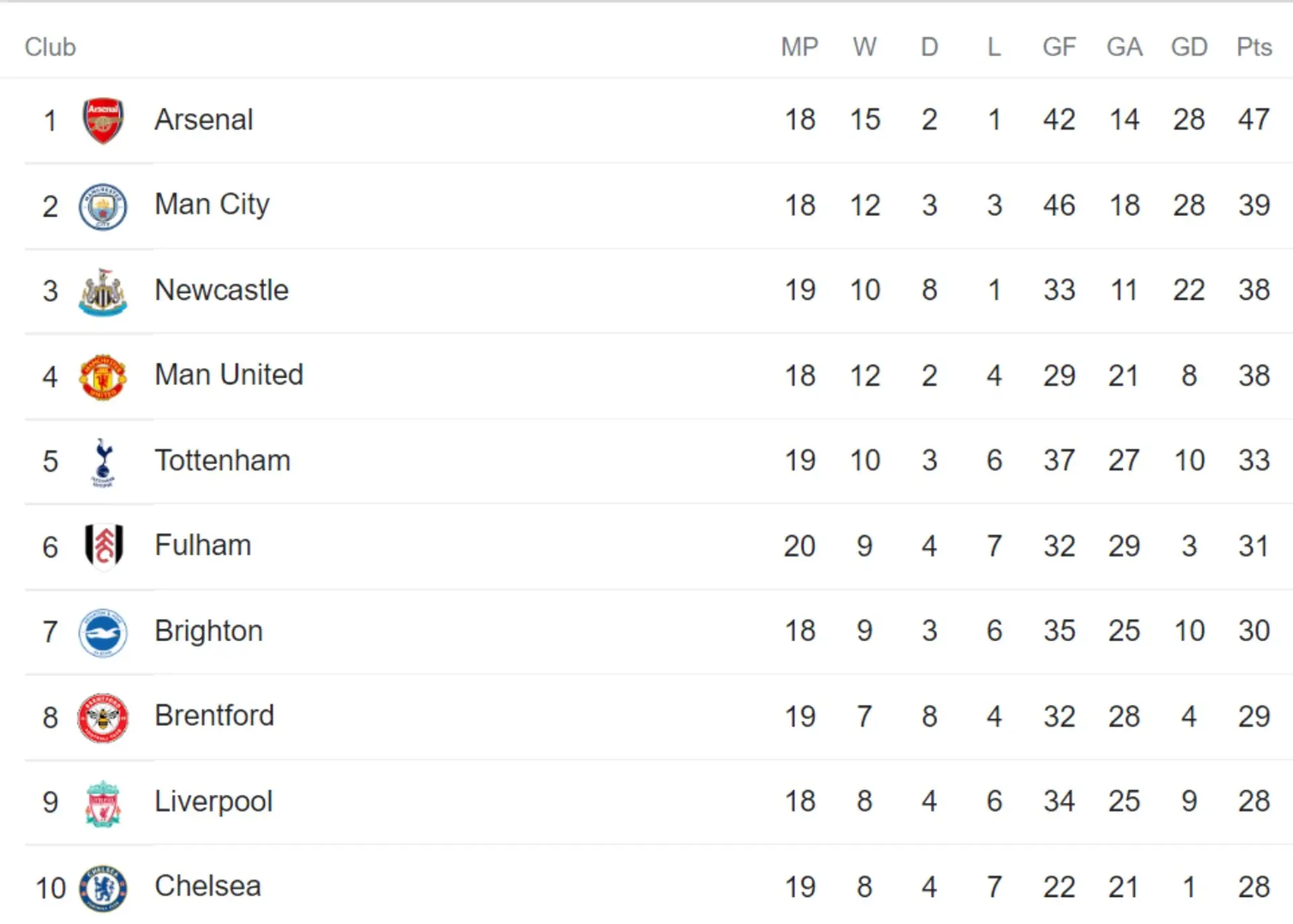Click the Club column header
Viewport: 1293px width, 924px height.
pos(51,47)
